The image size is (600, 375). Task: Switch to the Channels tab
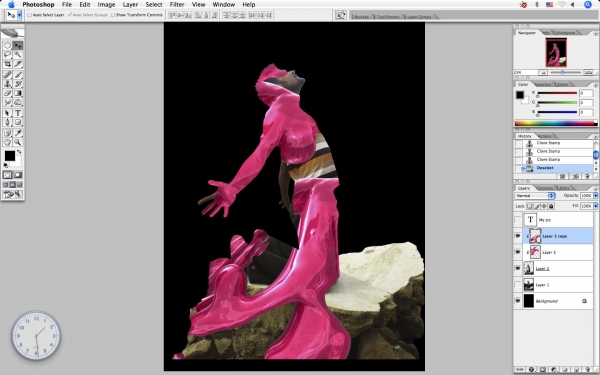coord(545,188)
